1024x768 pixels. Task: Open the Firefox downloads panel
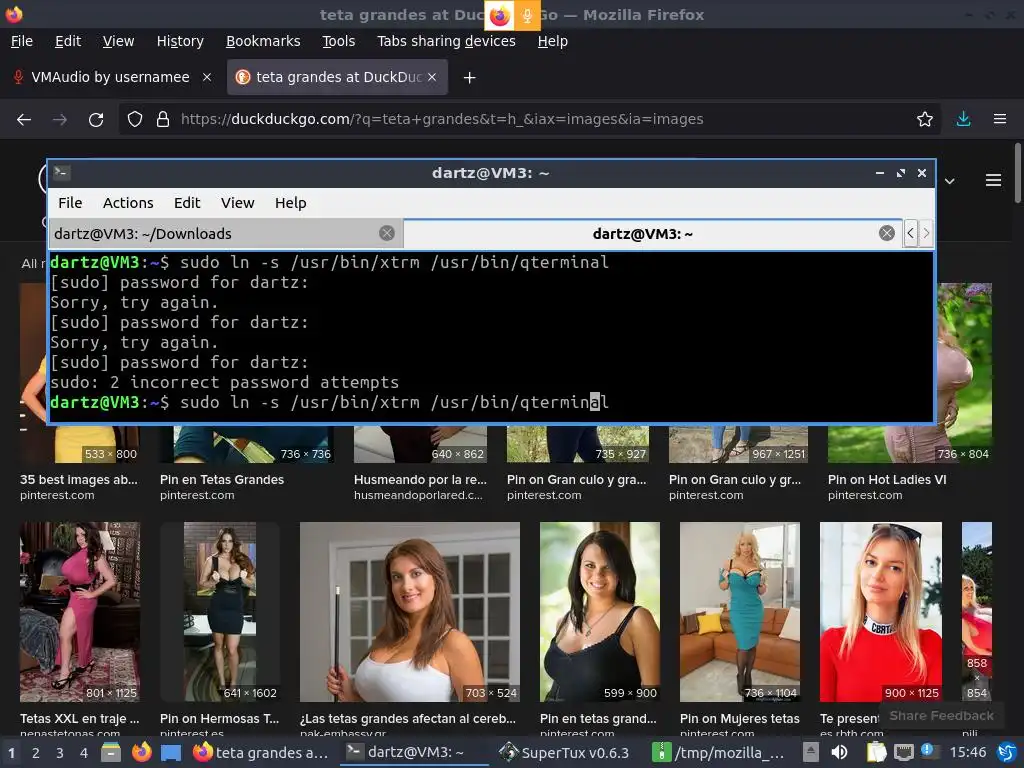tap(963, 120)
